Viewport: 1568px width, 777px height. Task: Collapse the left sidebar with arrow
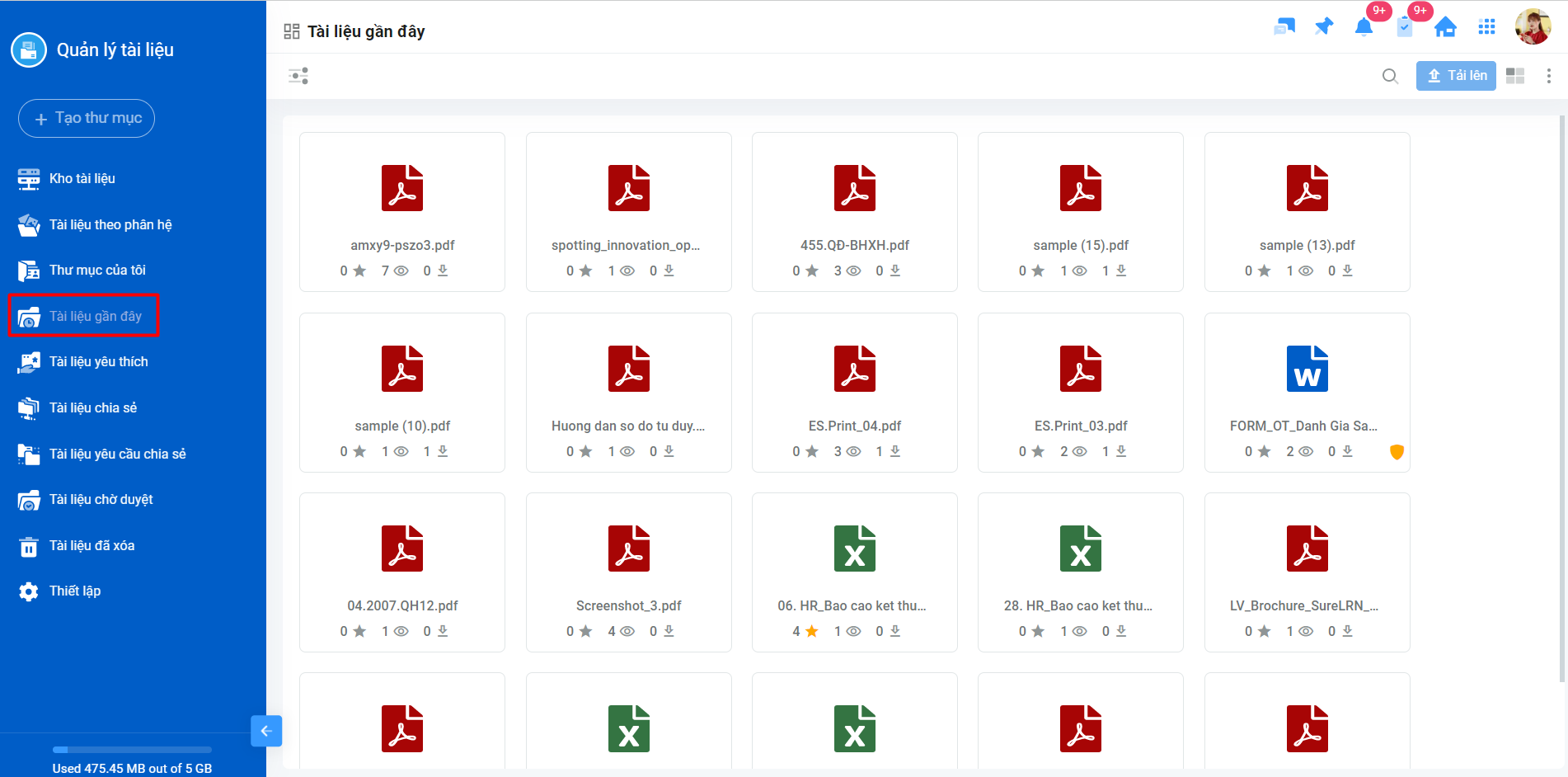tap(266, 731)
